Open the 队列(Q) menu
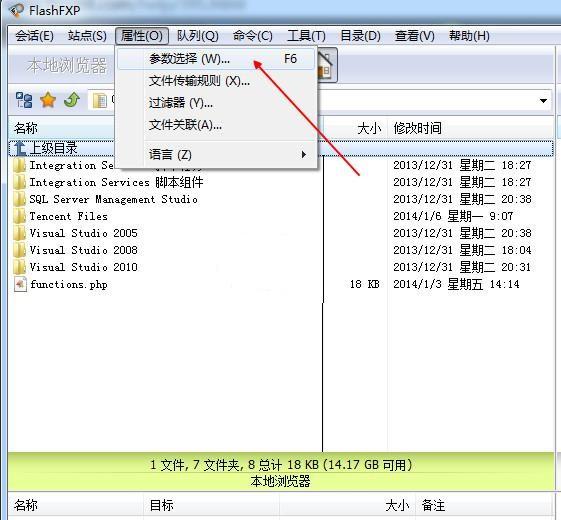This screenshot has height=520, width=561. pyautogui.click(x=198, y=36)
